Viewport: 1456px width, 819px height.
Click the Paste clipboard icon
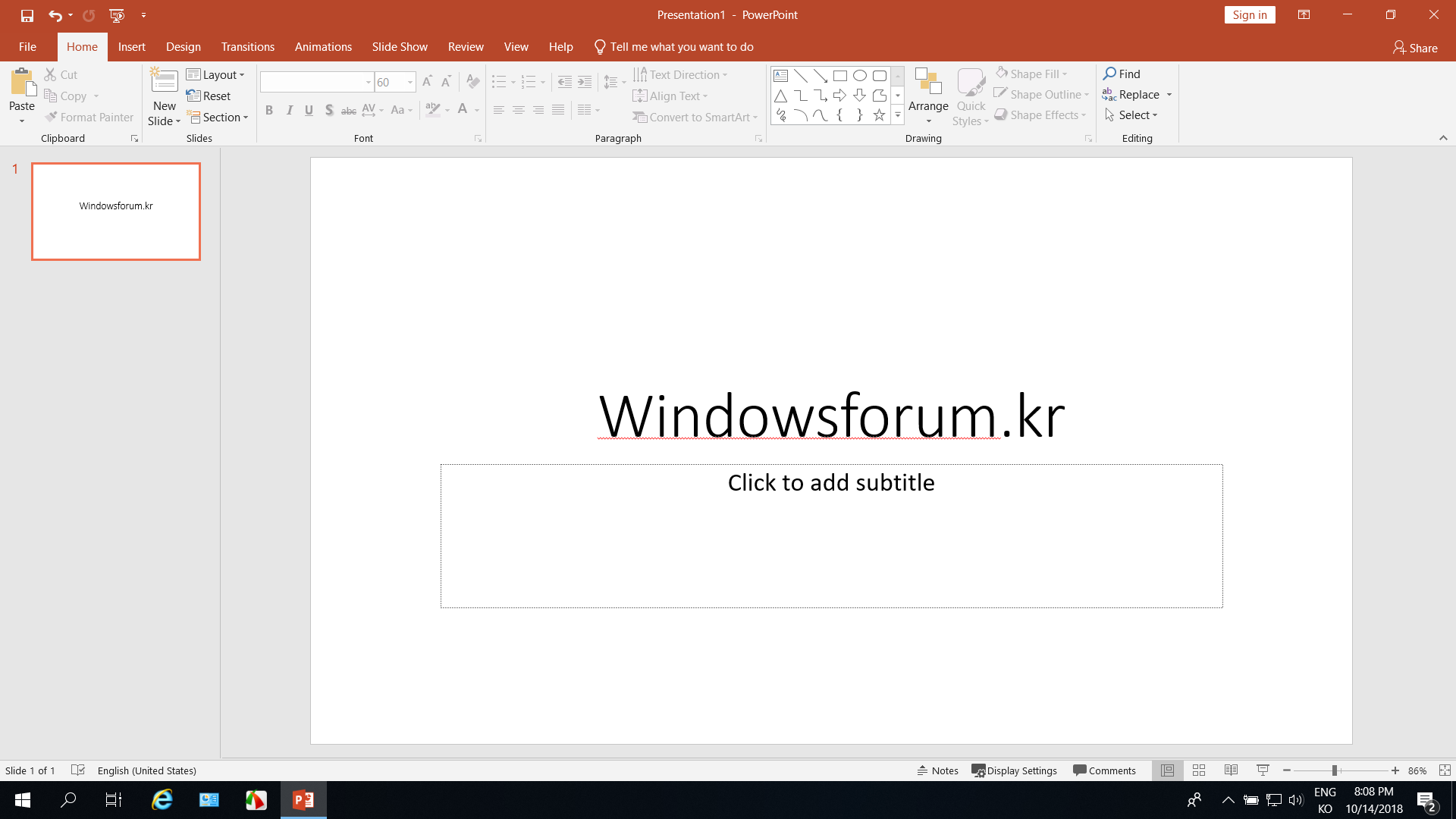[x=22, y=82]
